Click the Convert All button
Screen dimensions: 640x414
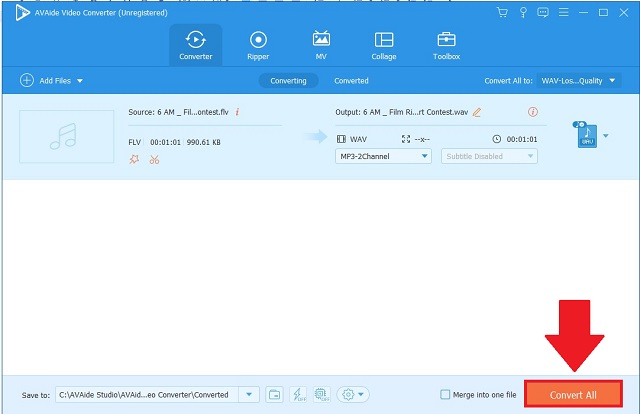tap(573, 394)
